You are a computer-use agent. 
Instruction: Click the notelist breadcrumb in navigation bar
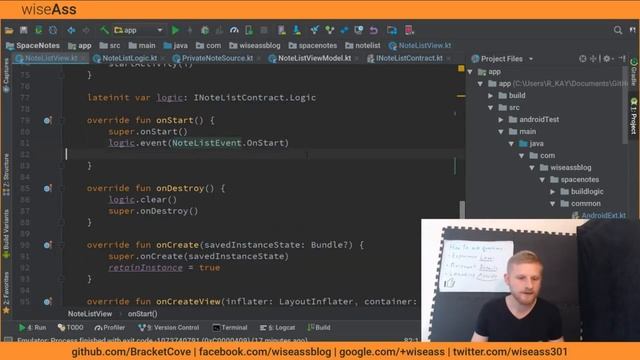pyautogui.click(x=363, y=46)
